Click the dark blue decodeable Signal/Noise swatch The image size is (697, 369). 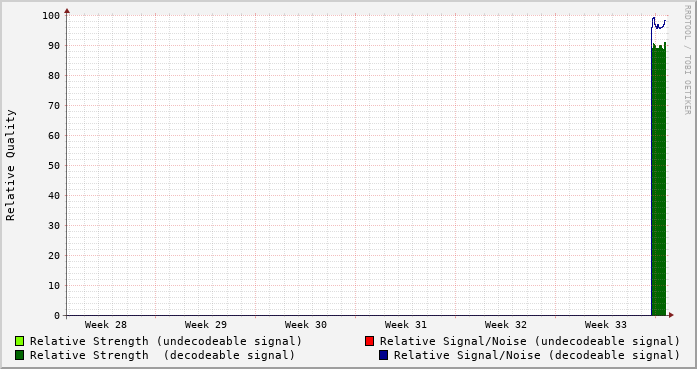click(x=383, y=355)
